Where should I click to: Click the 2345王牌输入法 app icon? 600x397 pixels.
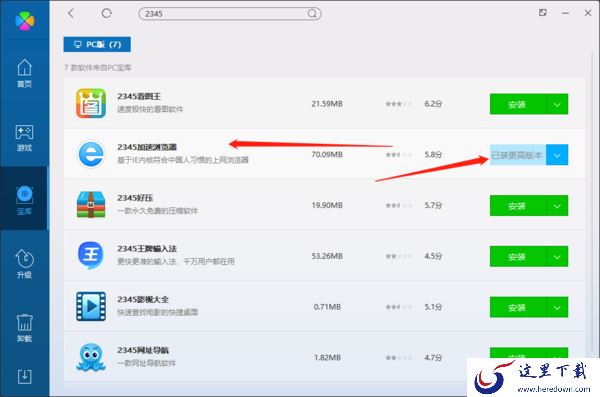91,255
